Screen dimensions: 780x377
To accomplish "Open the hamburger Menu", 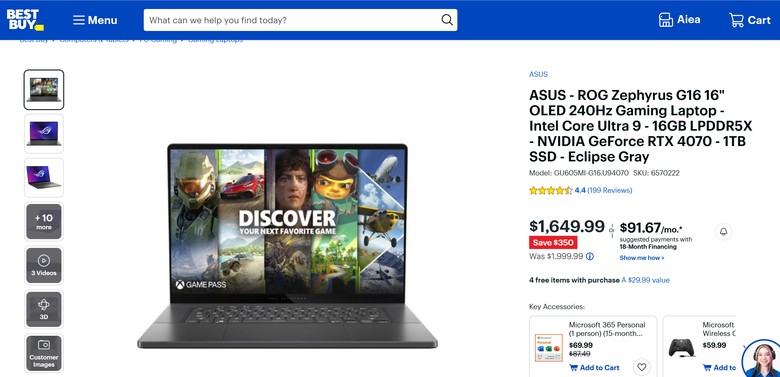I will (x=95, y=20).
